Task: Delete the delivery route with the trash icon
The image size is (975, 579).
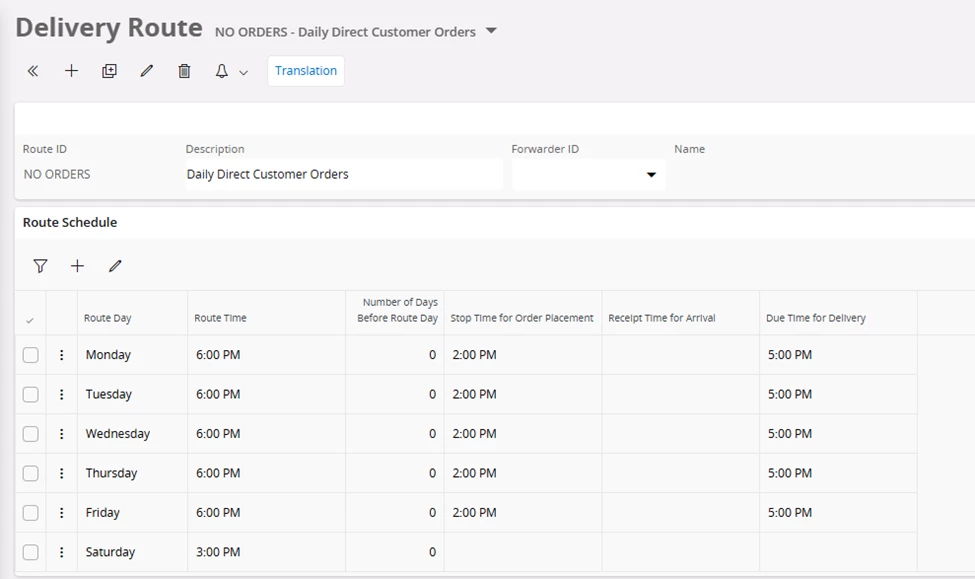Action: coord(184,71)
